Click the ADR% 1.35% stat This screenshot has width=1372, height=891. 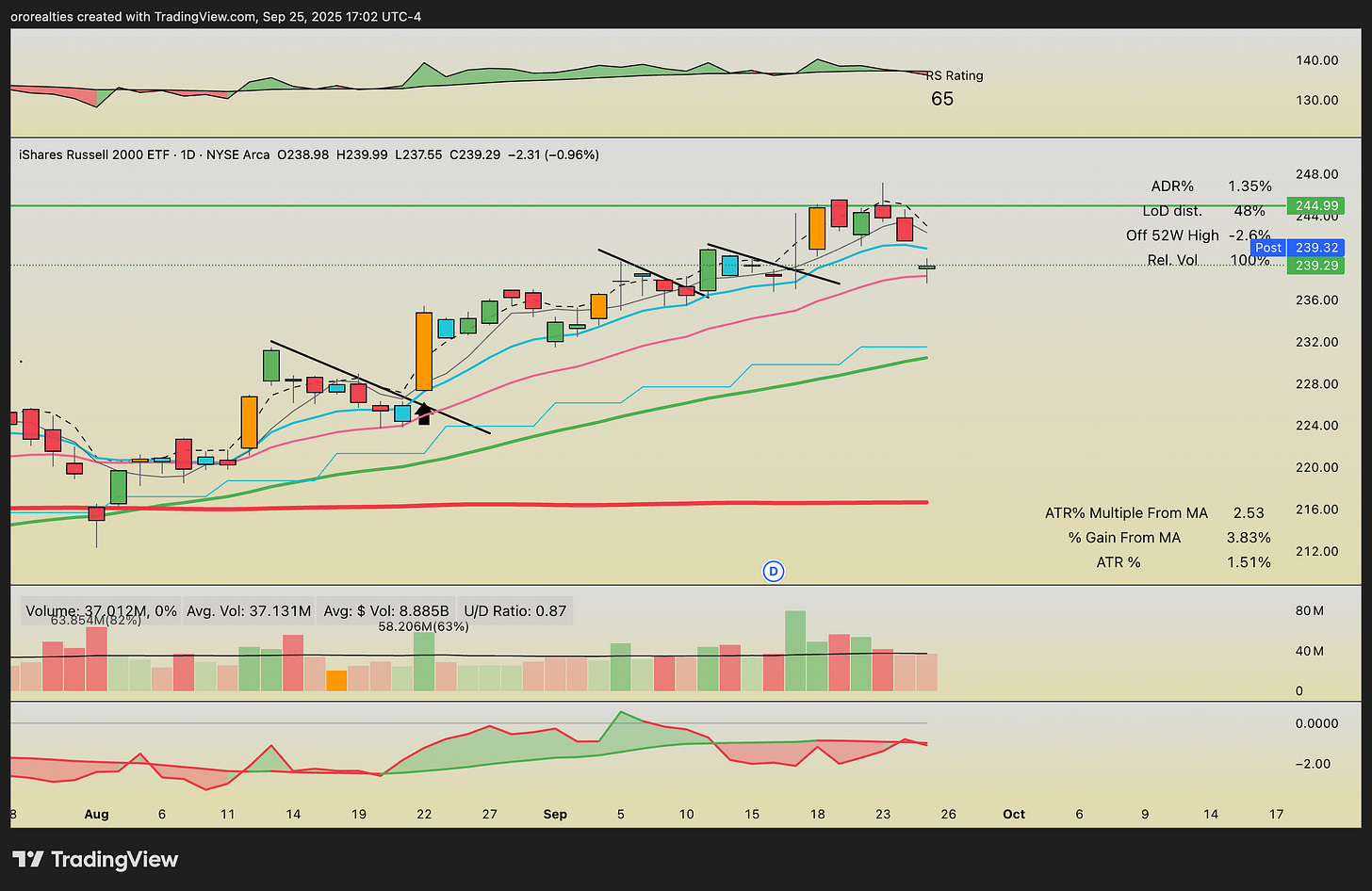click(1211, 186)
